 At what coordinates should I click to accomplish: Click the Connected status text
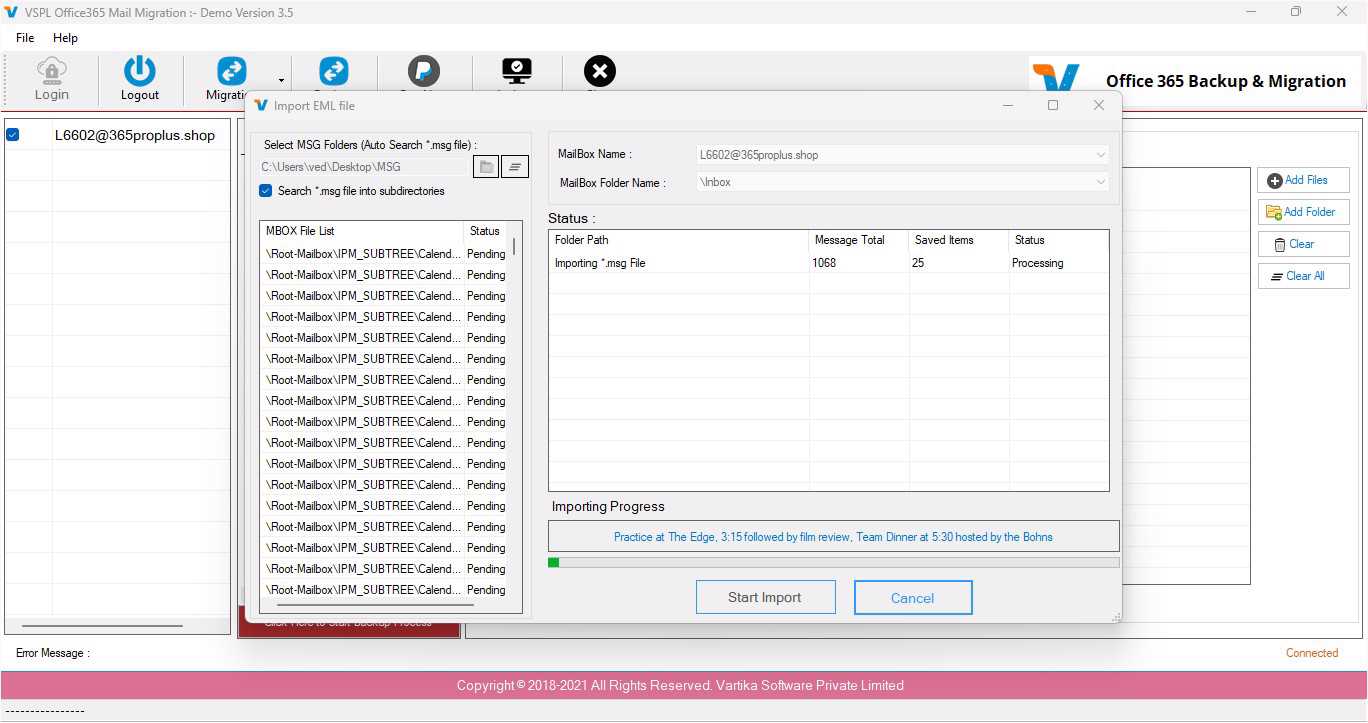click(1312, 653)
